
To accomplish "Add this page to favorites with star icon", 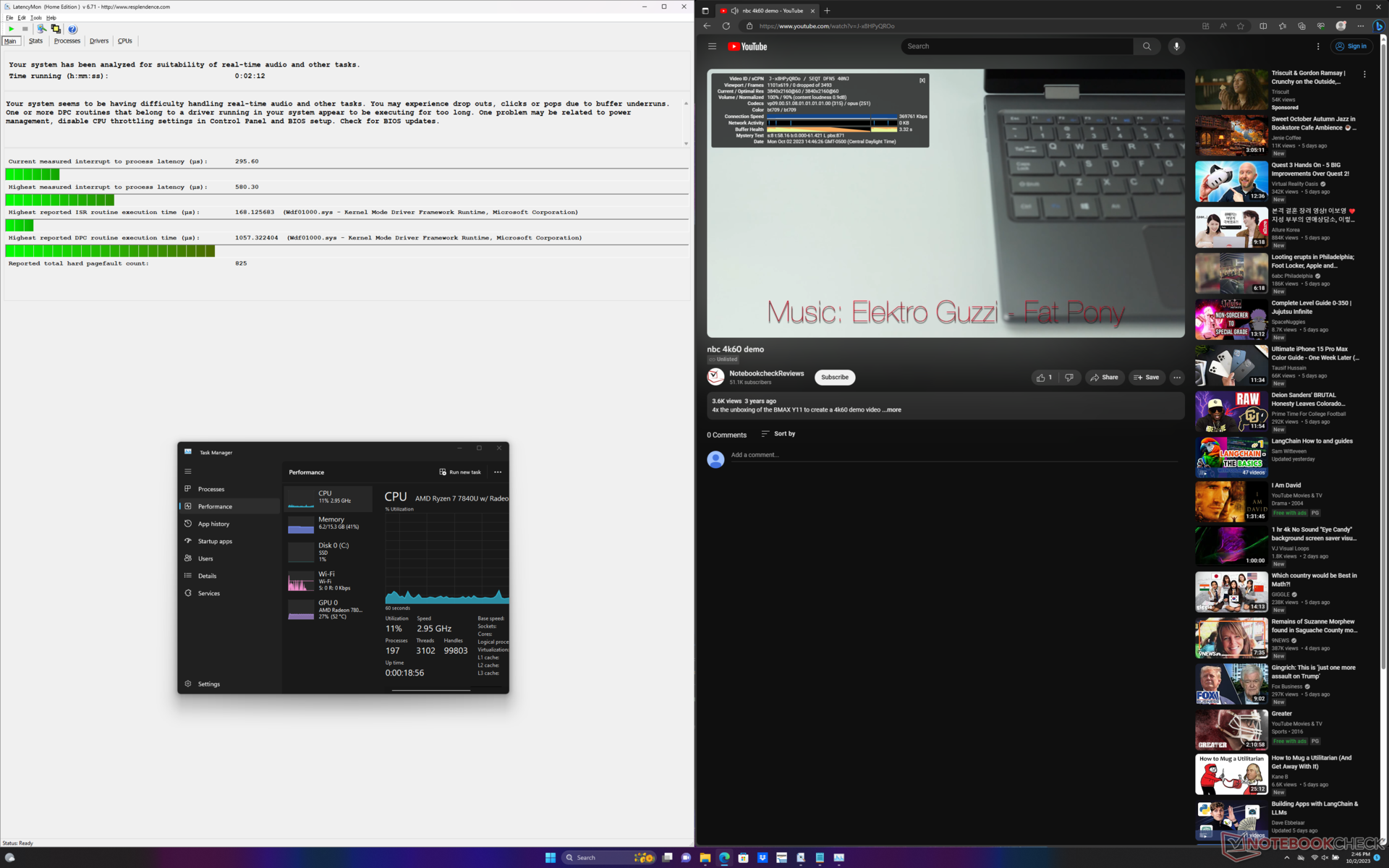I will coord(1241,26).
